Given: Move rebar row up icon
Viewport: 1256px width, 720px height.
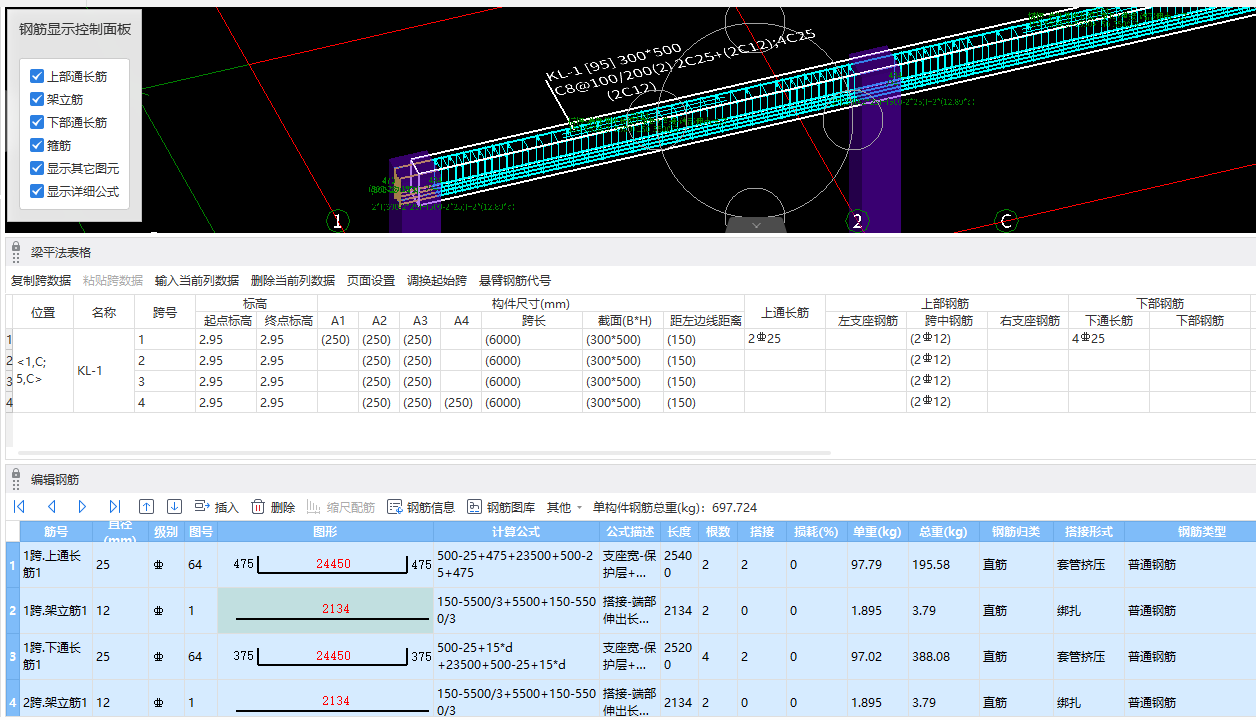Looking at the screenshot, I should [146, 507].
